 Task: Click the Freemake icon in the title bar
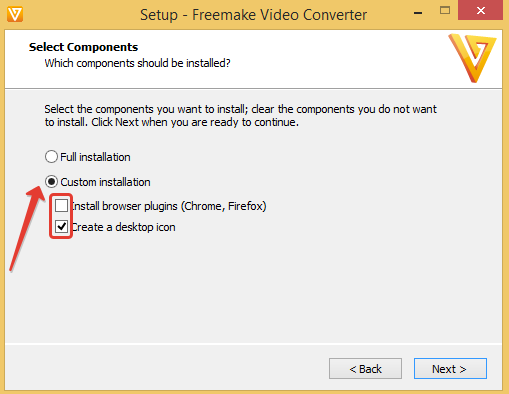coord(15,14)
